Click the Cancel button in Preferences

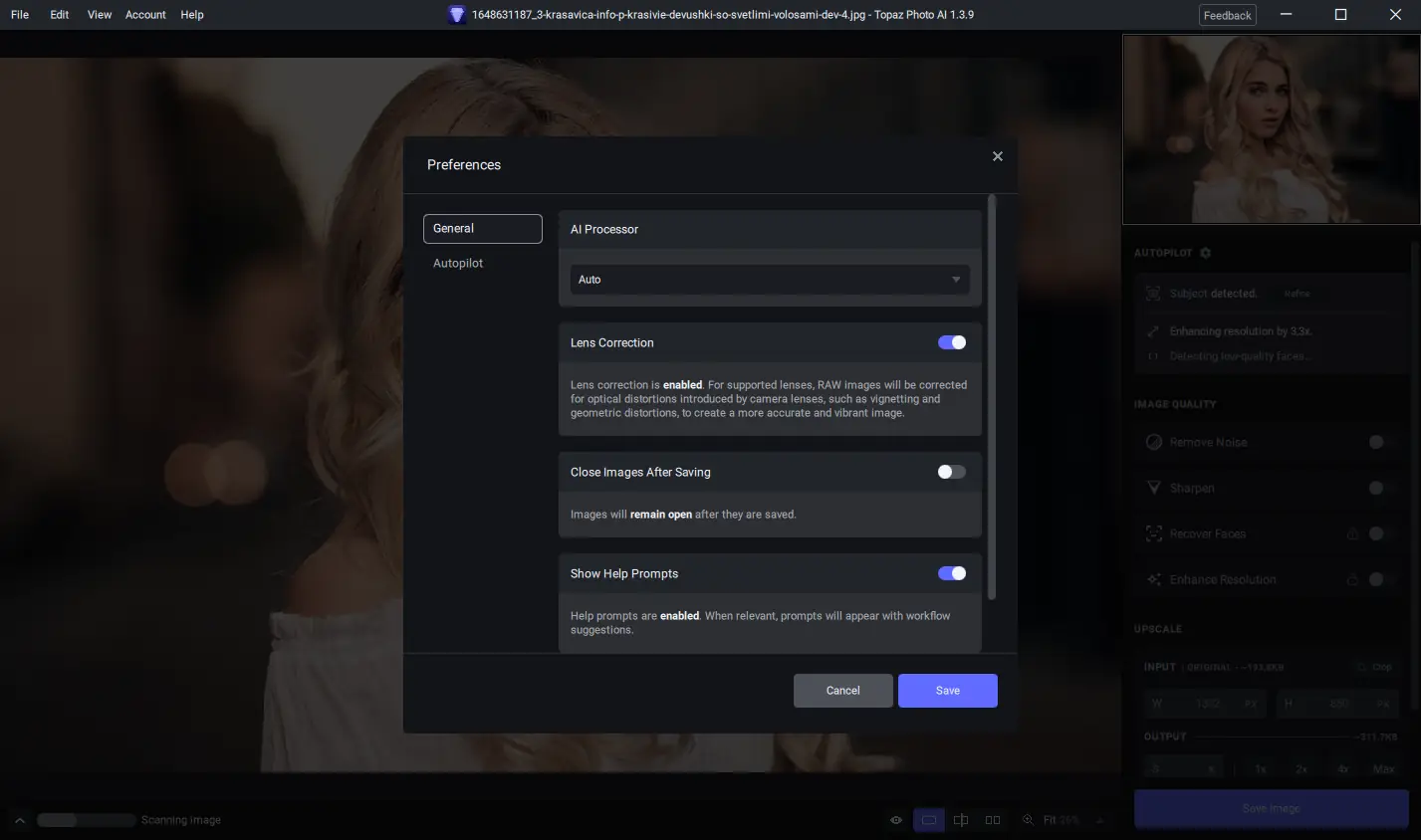click(843, 691)
